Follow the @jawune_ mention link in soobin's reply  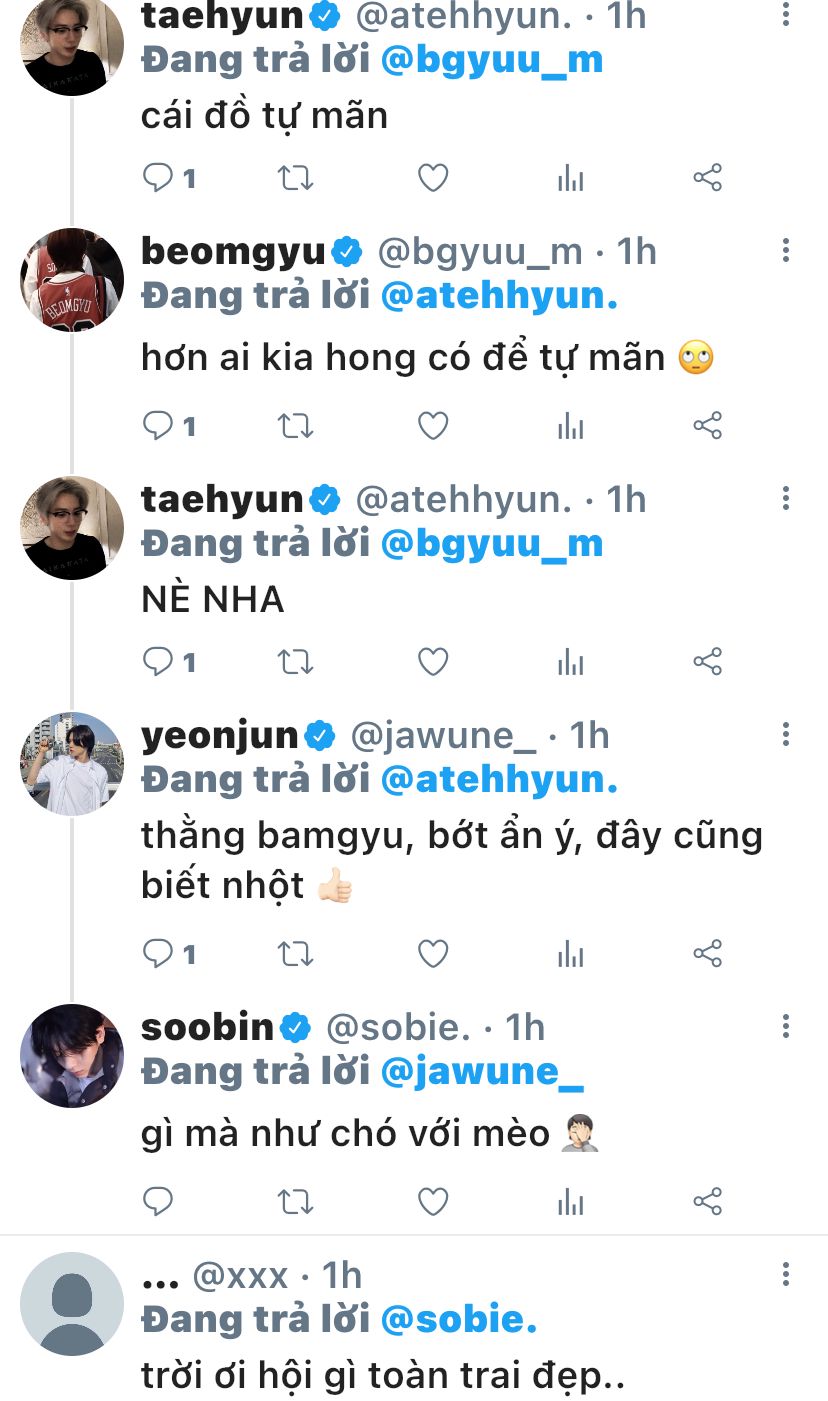(482, 1072)
